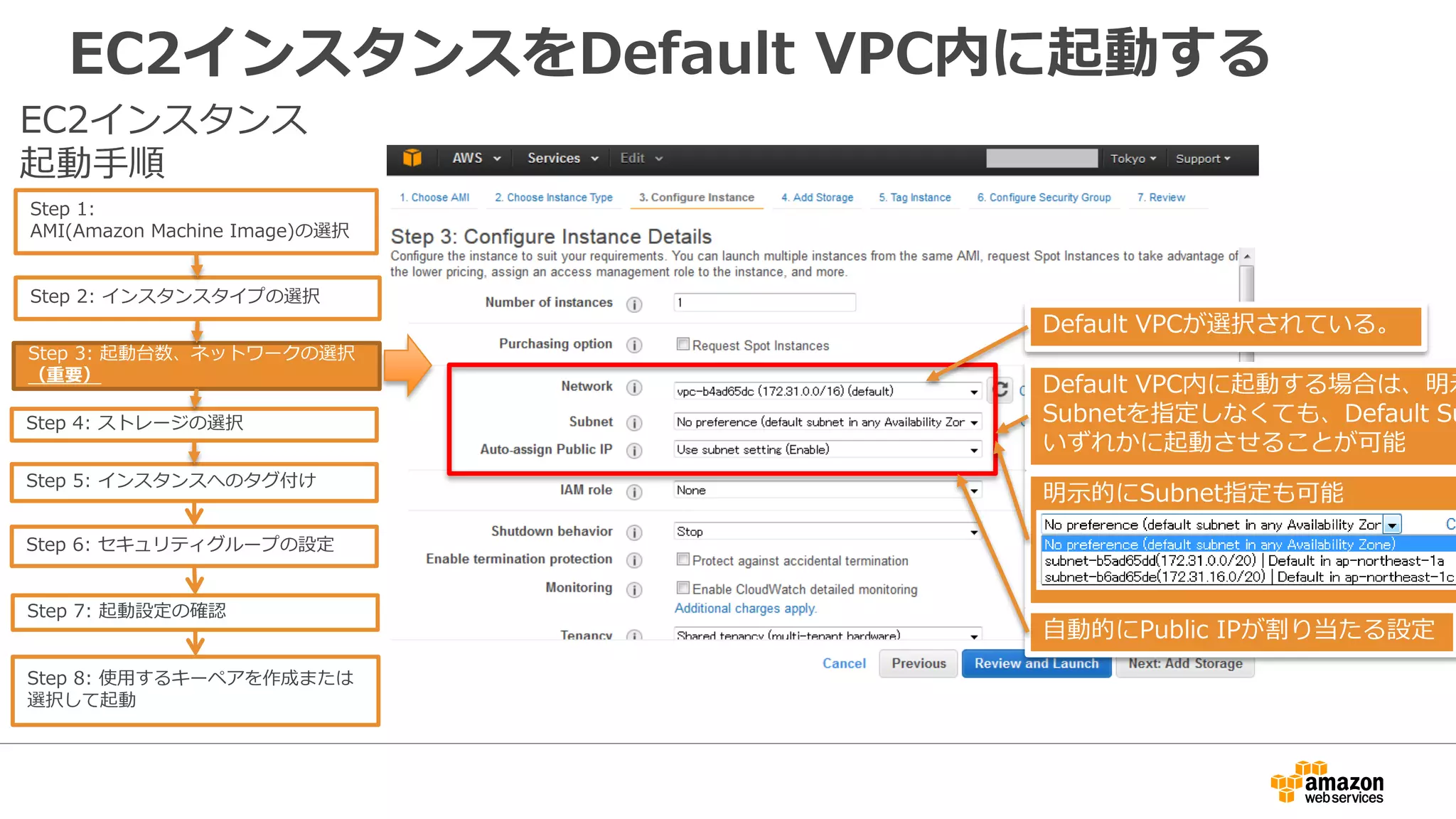Click the Cancel link
The height and width of the screenshot is (819, 1456).
pos(844,663)
